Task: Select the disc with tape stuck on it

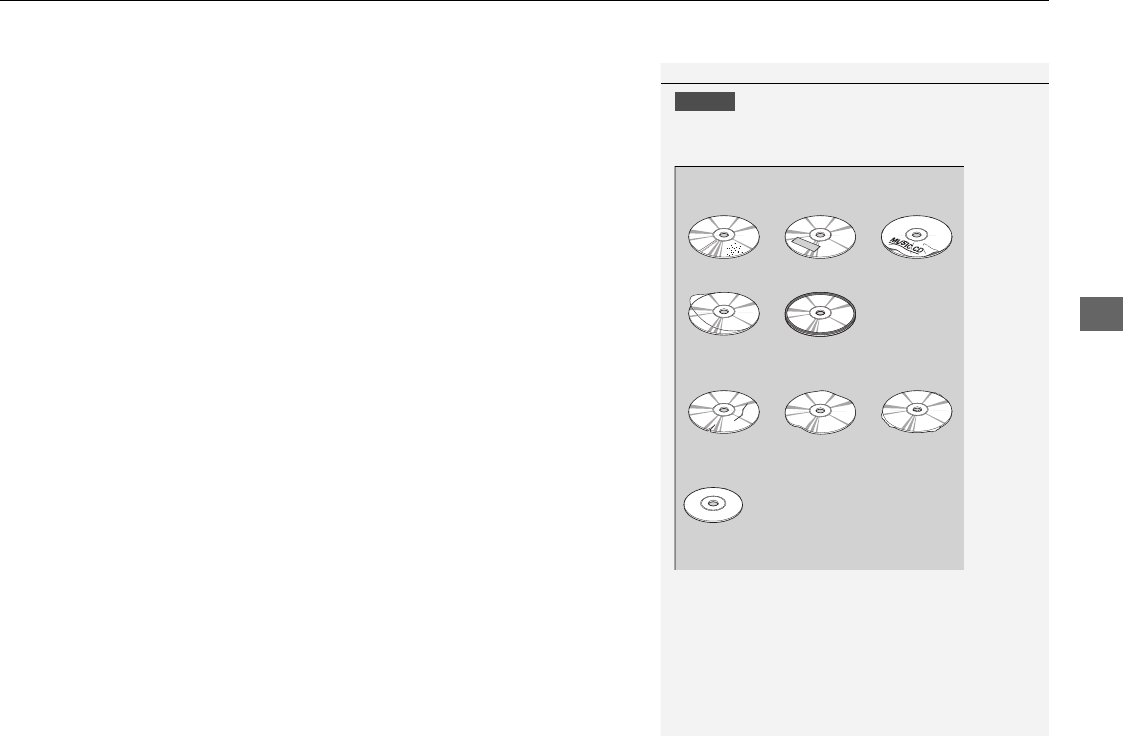Action: 820,237
